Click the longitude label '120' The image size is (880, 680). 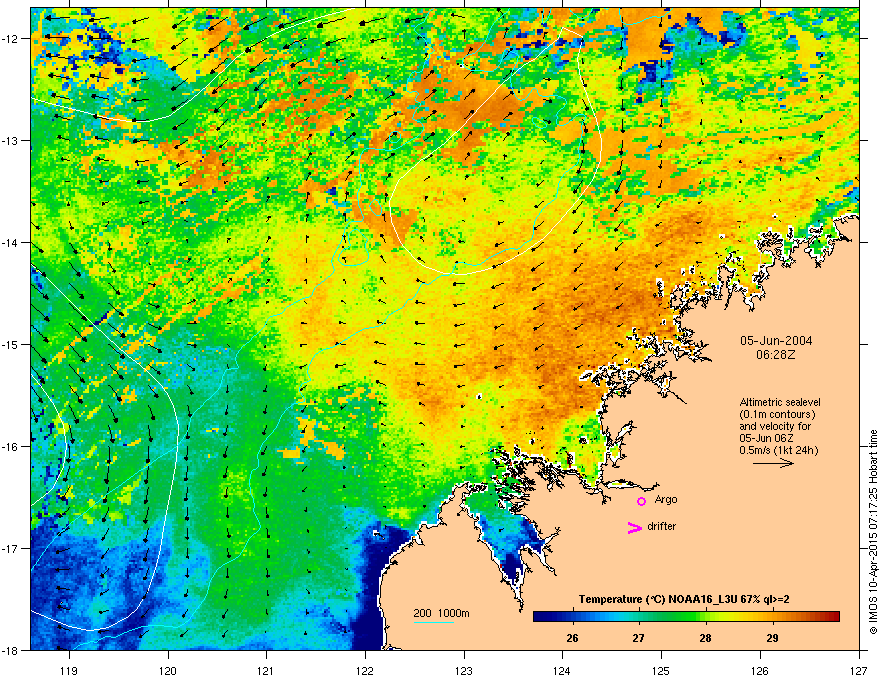click(168, 670)
